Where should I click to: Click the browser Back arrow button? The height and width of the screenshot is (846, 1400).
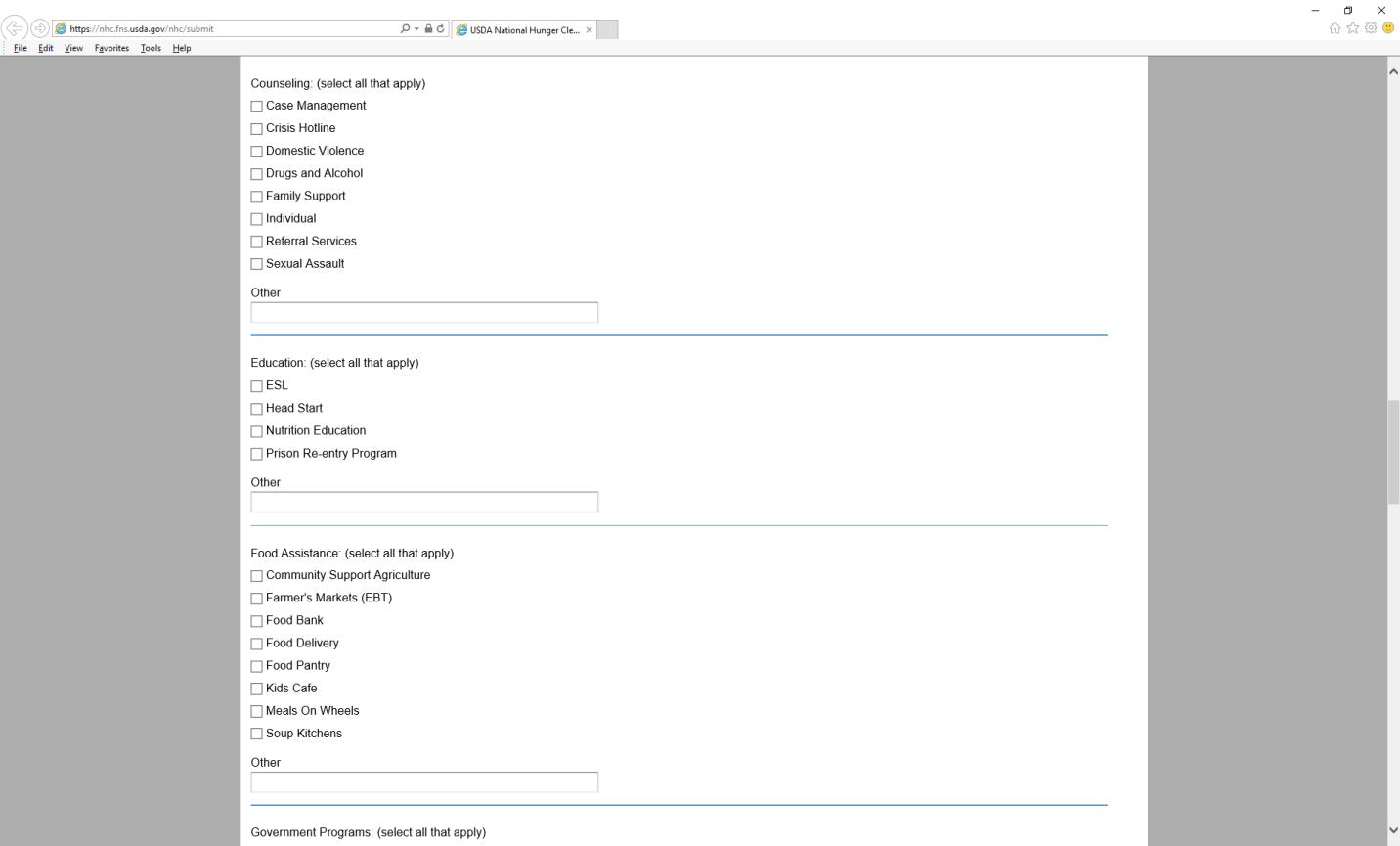click(x=15, y=28)
